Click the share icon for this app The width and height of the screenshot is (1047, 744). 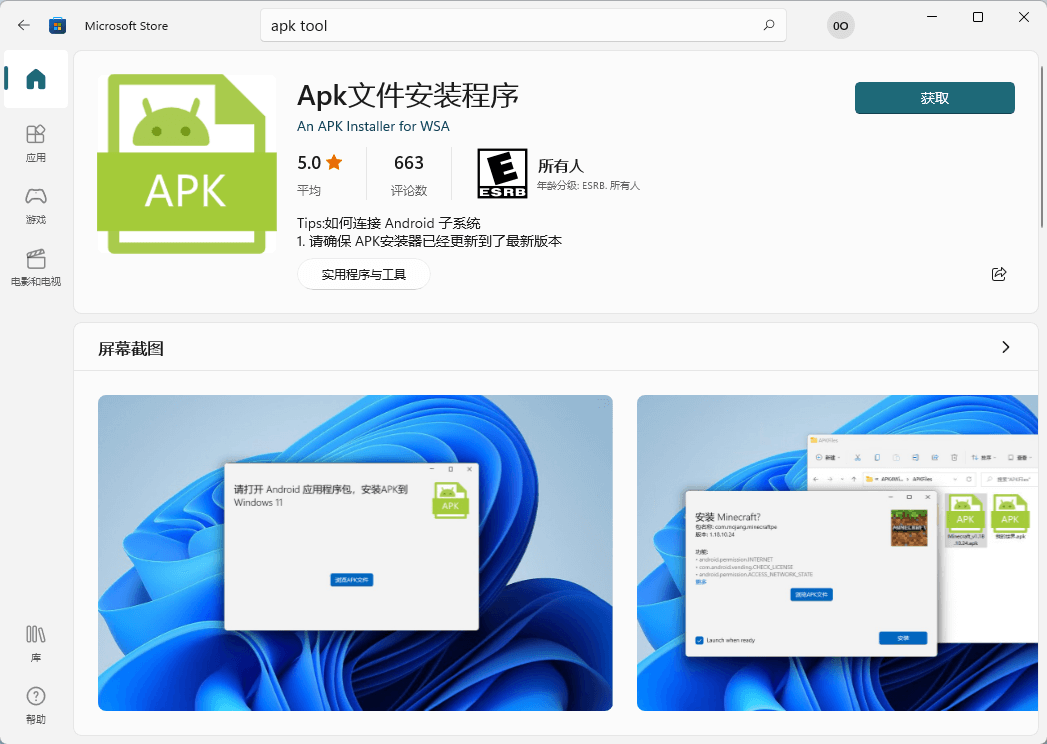(998, 274)
